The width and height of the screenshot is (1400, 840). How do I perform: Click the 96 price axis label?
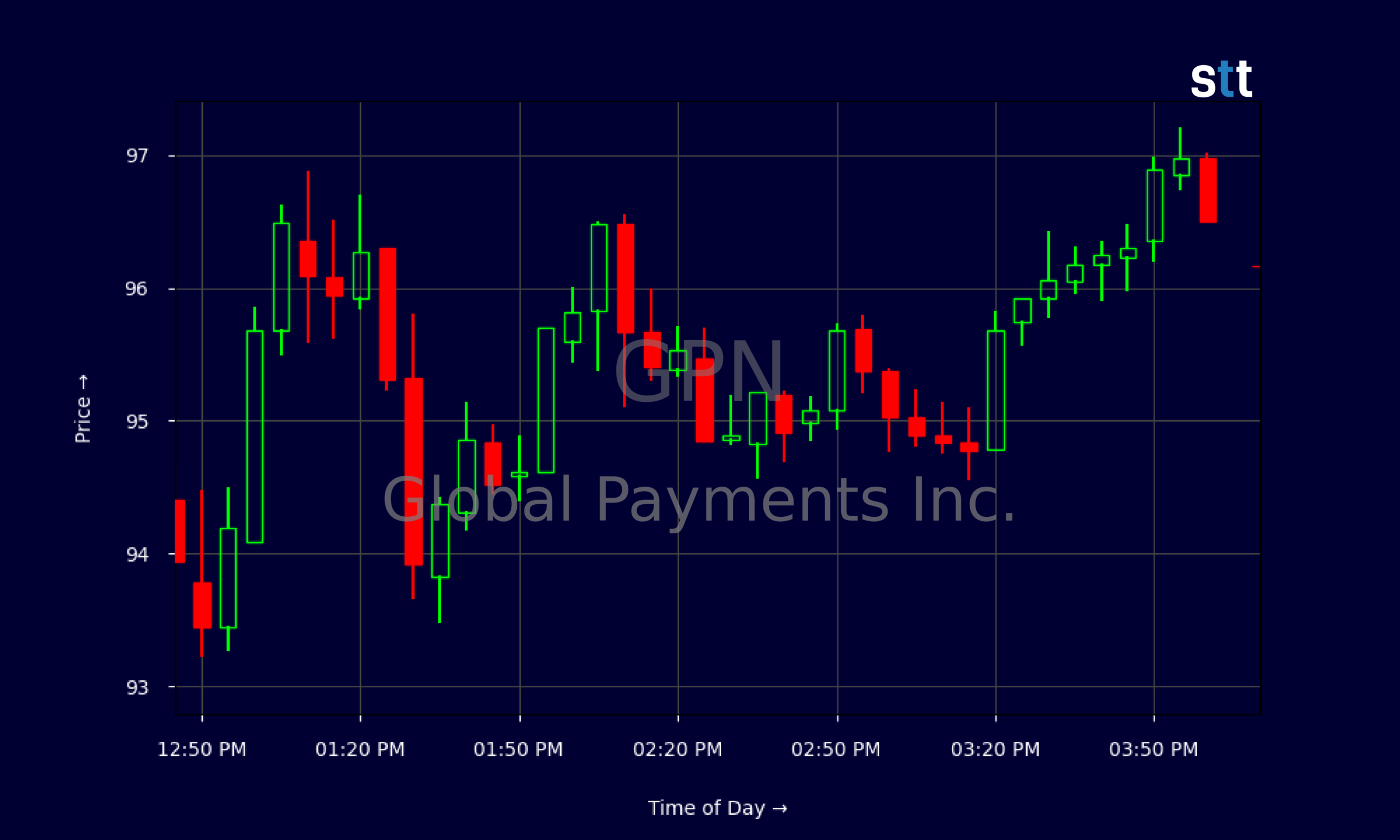tap(137, 289)
